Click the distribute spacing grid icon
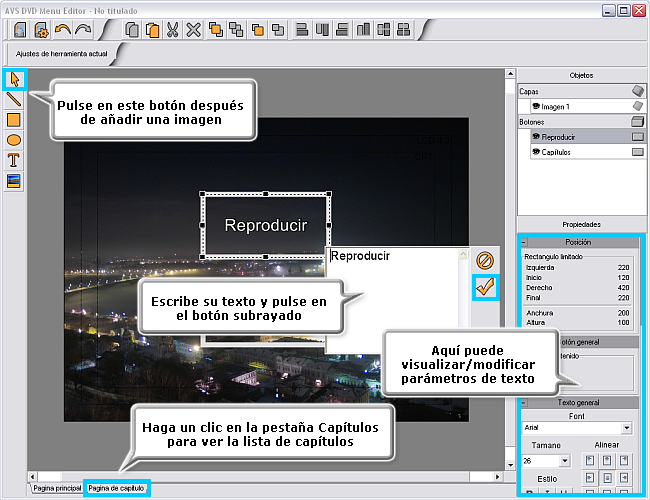Image resolution: width=650 pixels, height=500 pixels. click(383, 29)
